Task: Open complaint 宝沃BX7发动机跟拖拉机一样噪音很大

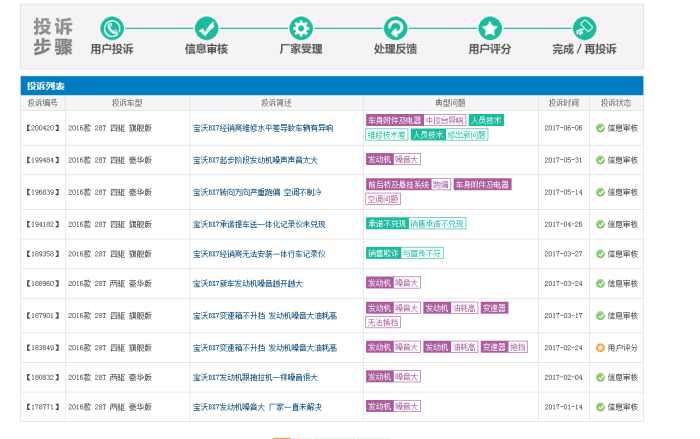Action: pyautogui.click(x=255, y=377)
